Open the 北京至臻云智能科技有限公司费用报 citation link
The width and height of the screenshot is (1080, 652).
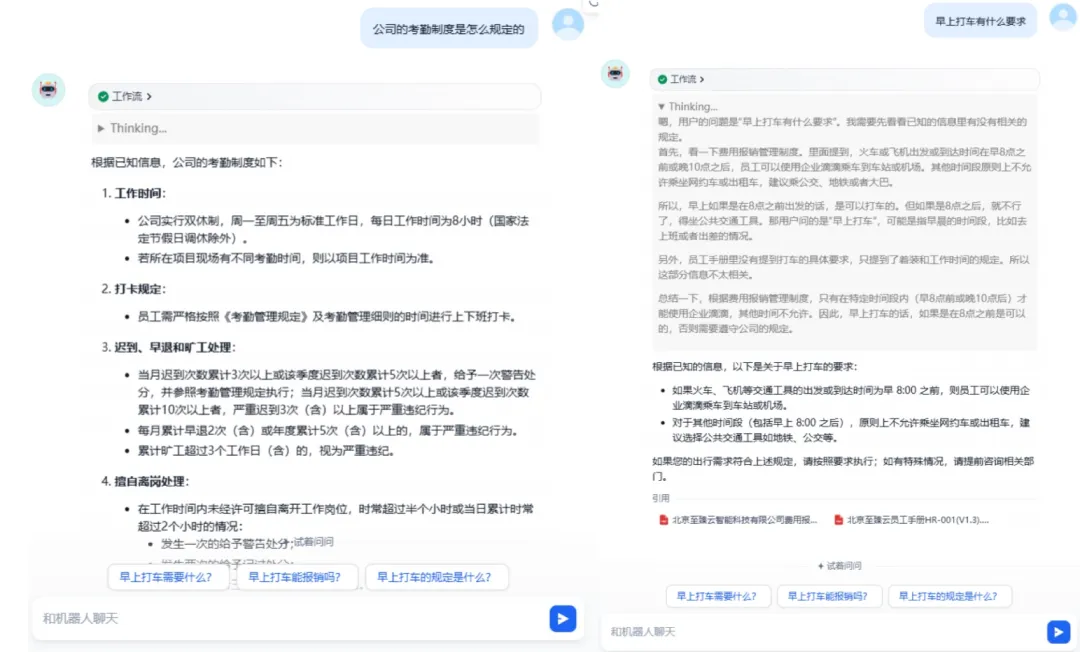[x=744, y=520]
